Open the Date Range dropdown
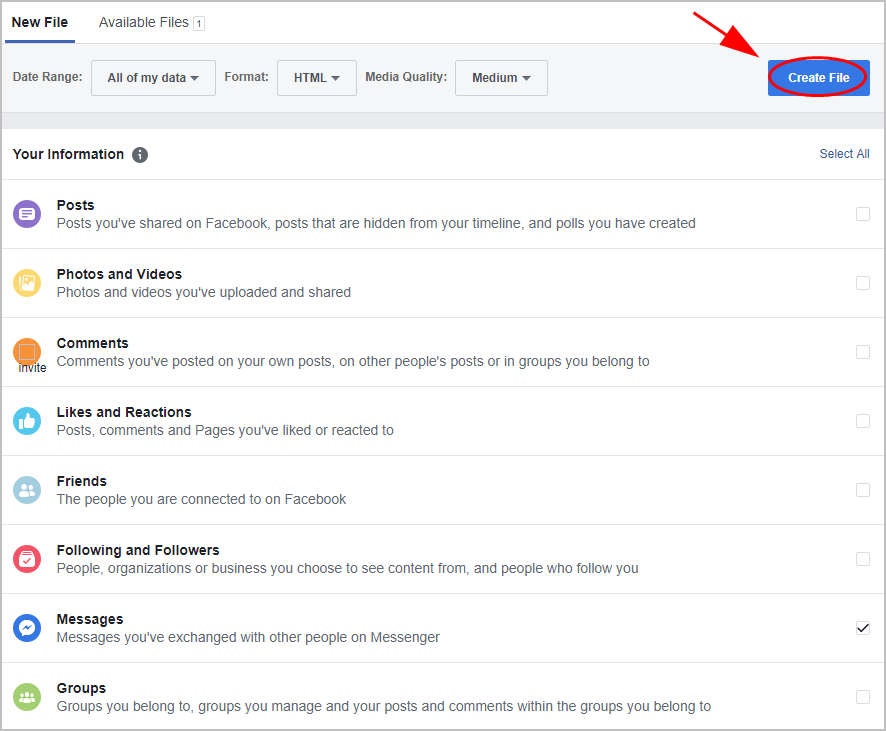Image resolution: width=886 pixels, height=731 pixels. point(153,78)
